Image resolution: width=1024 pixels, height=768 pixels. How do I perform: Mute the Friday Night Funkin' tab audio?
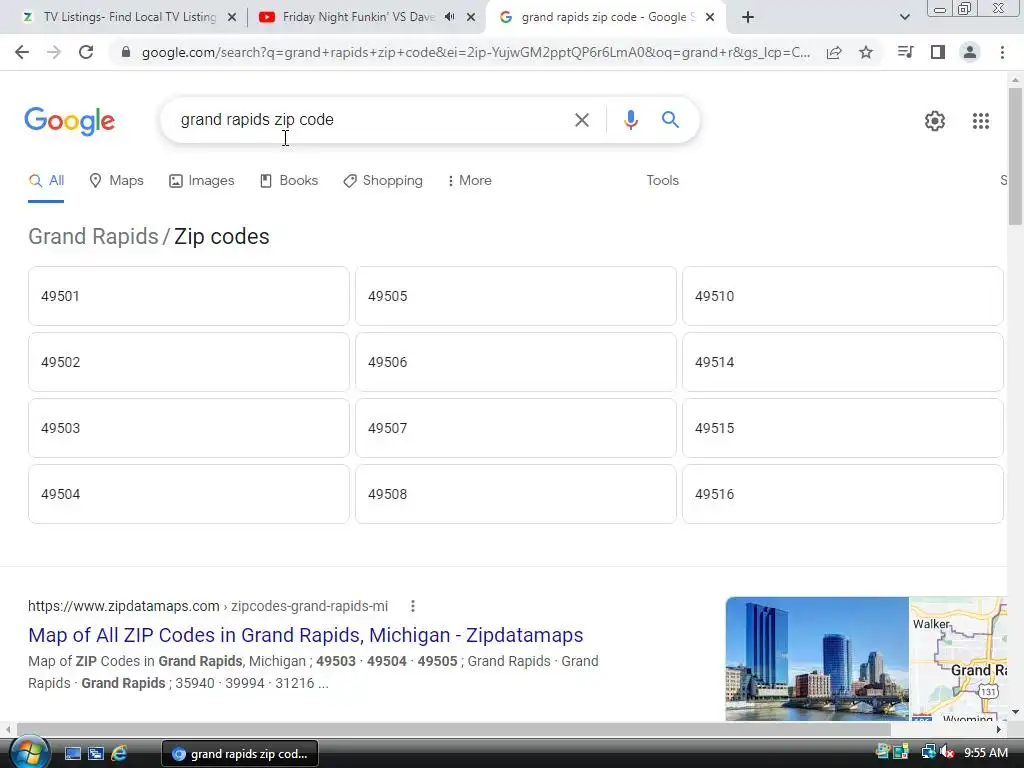(449, 17)
